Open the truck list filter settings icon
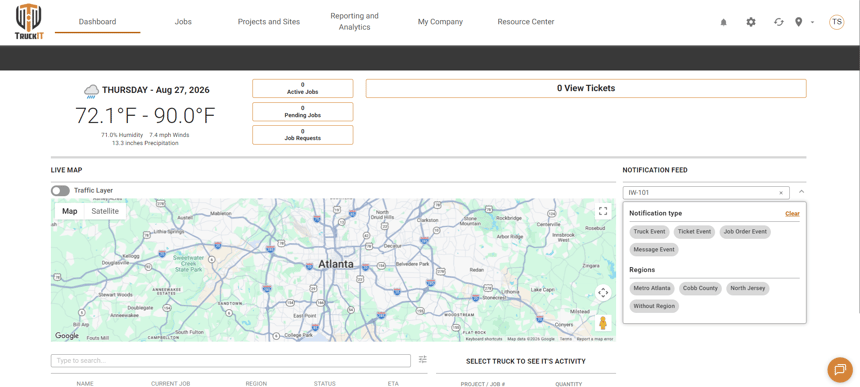This screenshot has height=387, width=860. tap(423, 360)
